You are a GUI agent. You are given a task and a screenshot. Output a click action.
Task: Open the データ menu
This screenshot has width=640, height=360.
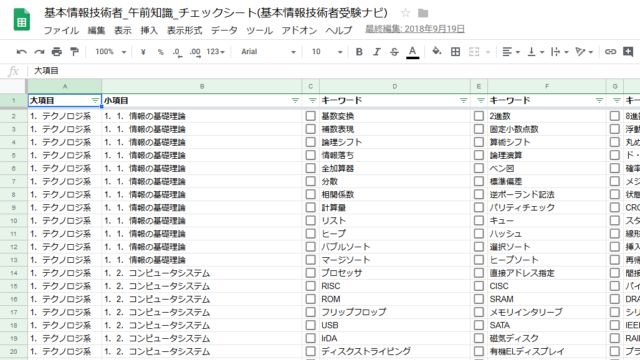[x=224, y=30]
